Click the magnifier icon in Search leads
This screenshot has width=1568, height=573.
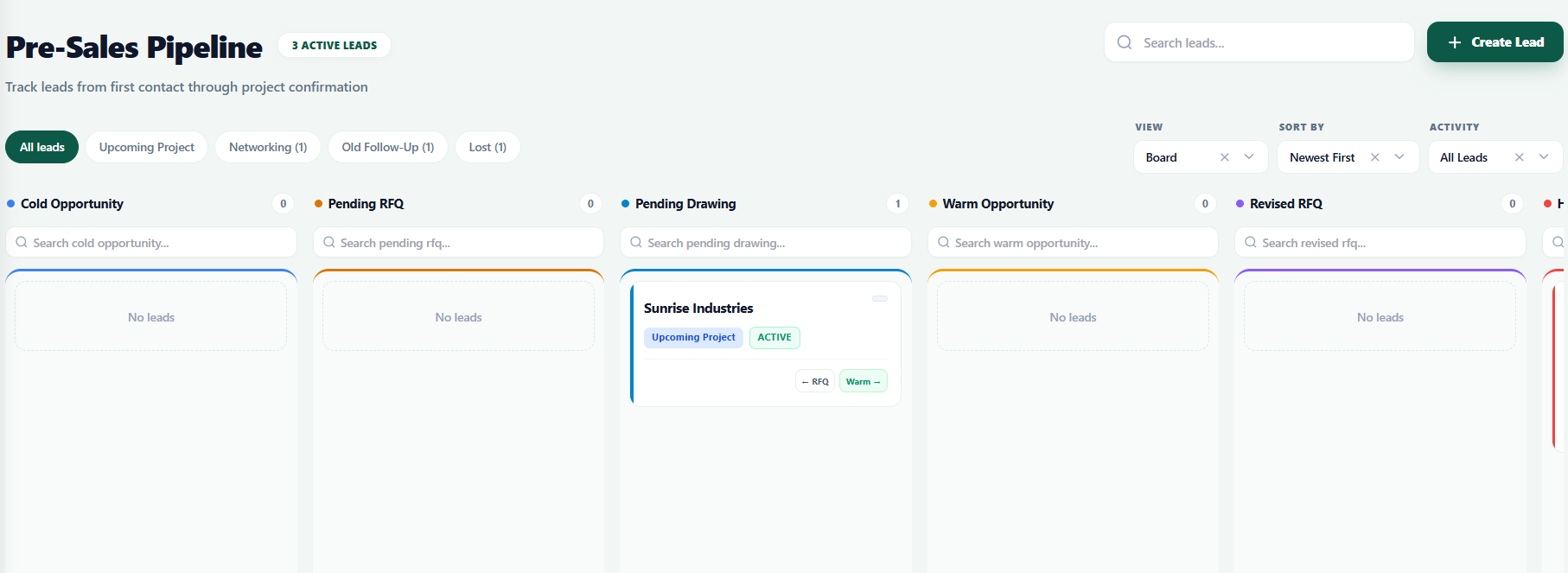tap(1125, 42)
